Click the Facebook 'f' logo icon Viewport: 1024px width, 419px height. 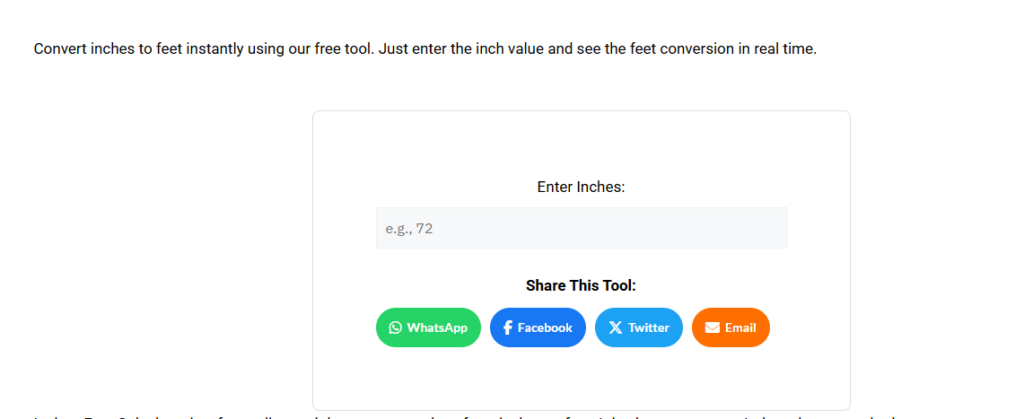click(x=508, y=327)
